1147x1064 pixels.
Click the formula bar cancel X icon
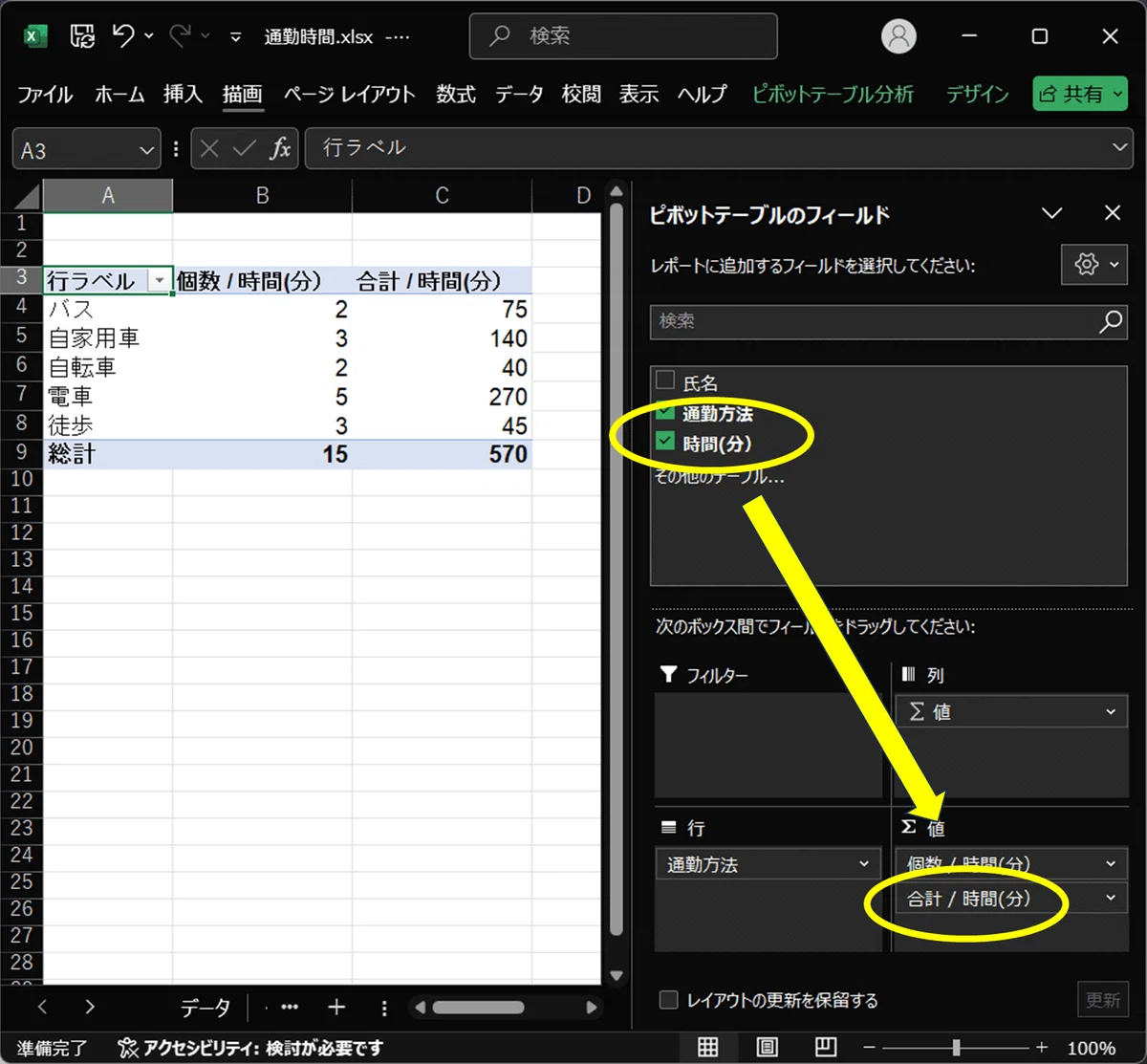[x=210, y=148]
